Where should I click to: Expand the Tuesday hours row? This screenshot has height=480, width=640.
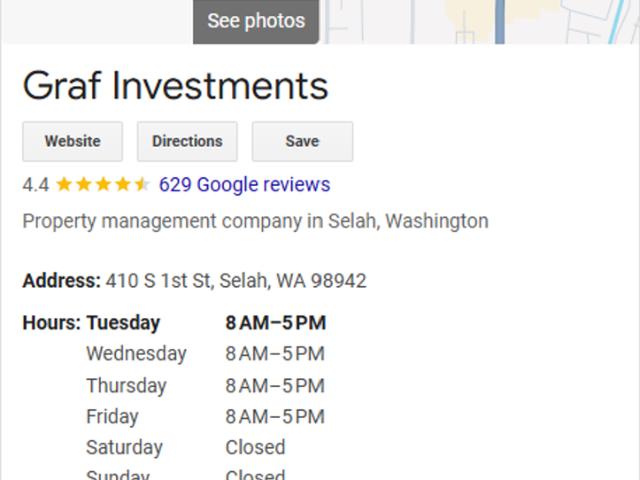pyautogui.click(x=206, y=323)
